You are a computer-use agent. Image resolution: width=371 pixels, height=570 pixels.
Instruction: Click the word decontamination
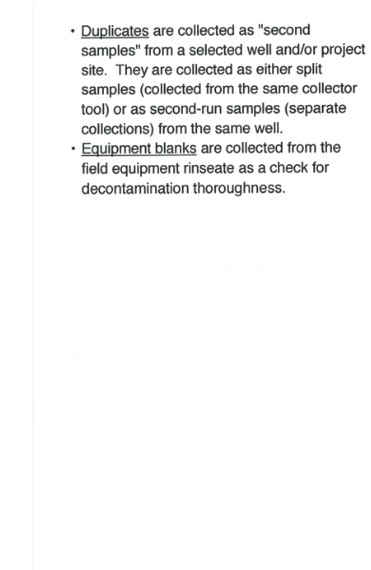tap(135, 188)
